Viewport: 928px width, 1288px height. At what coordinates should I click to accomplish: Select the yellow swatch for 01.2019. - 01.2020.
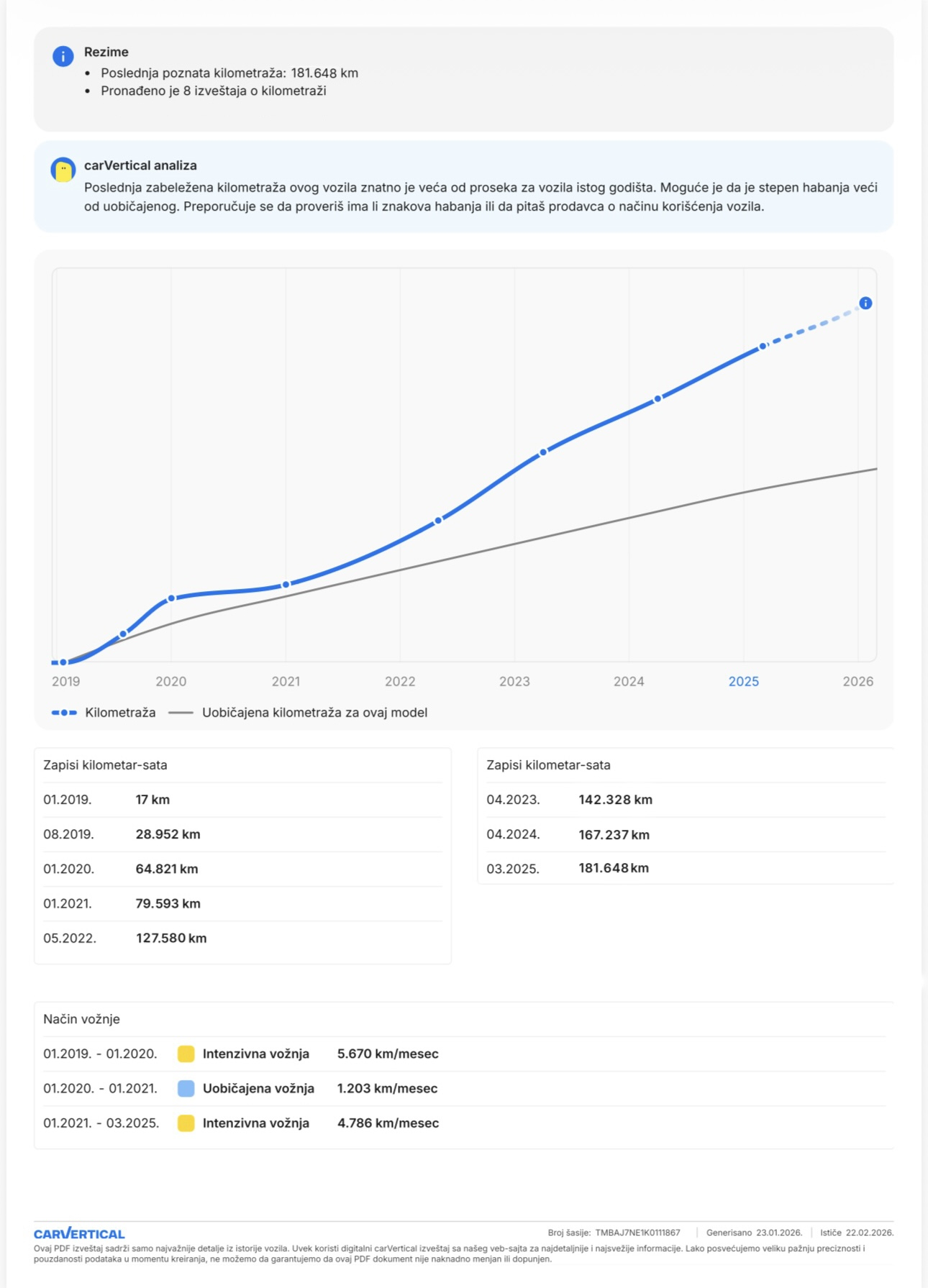tap(186, 1054)
